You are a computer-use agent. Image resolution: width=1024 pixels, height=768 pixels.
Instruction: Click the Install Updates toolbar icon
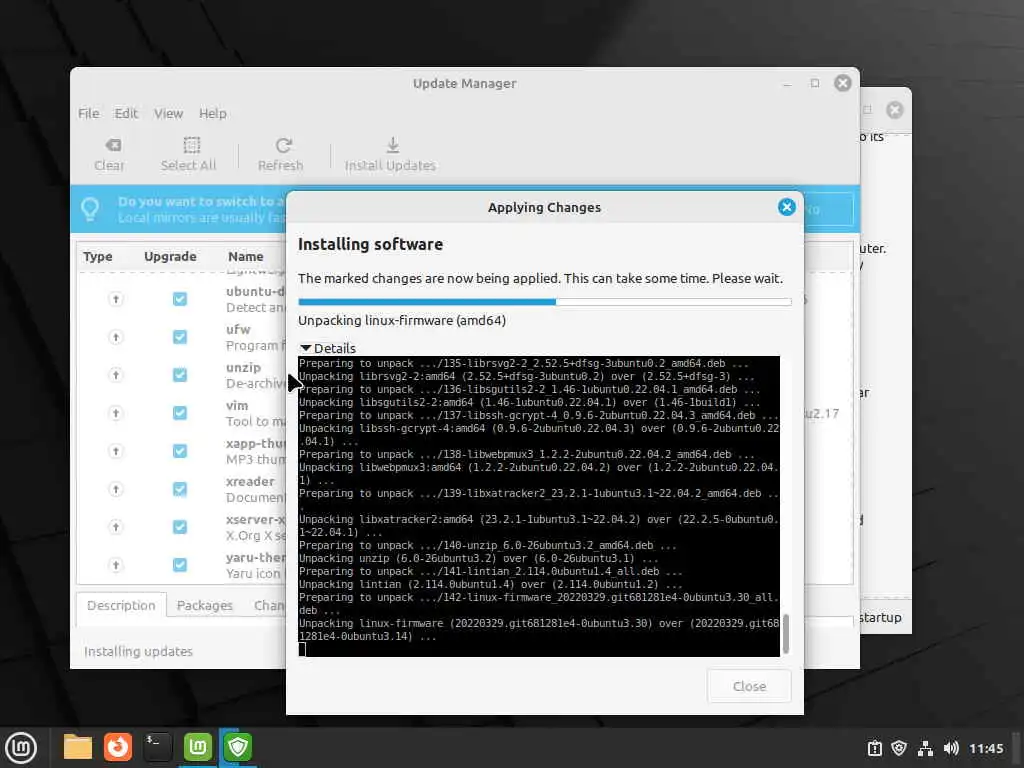[x=392, y=145]
